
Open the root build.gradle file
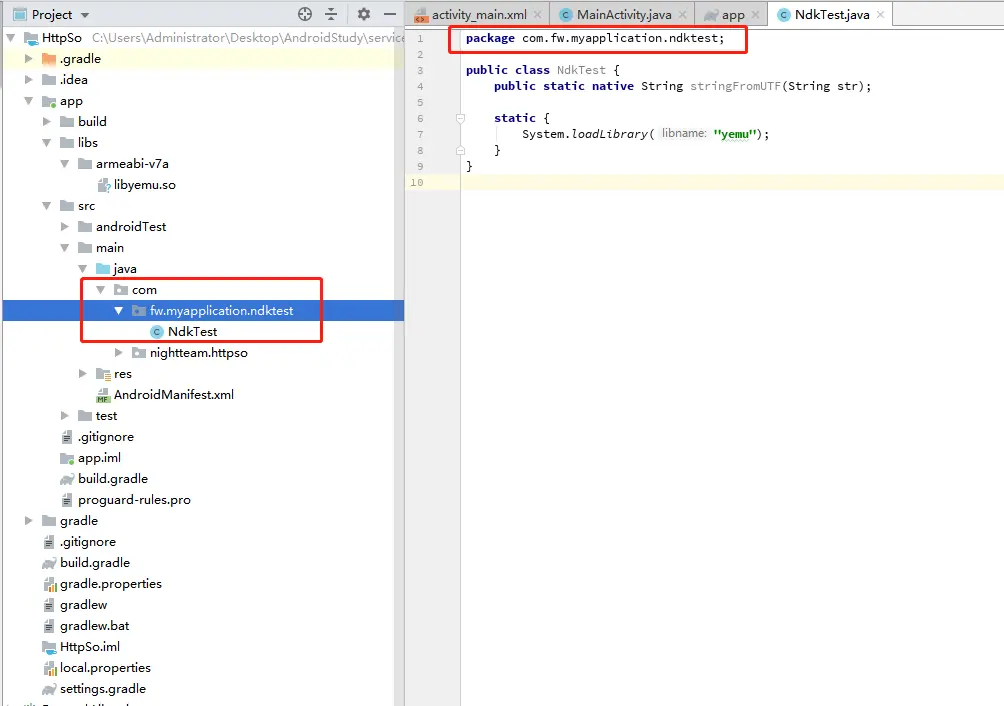(95, 563)
